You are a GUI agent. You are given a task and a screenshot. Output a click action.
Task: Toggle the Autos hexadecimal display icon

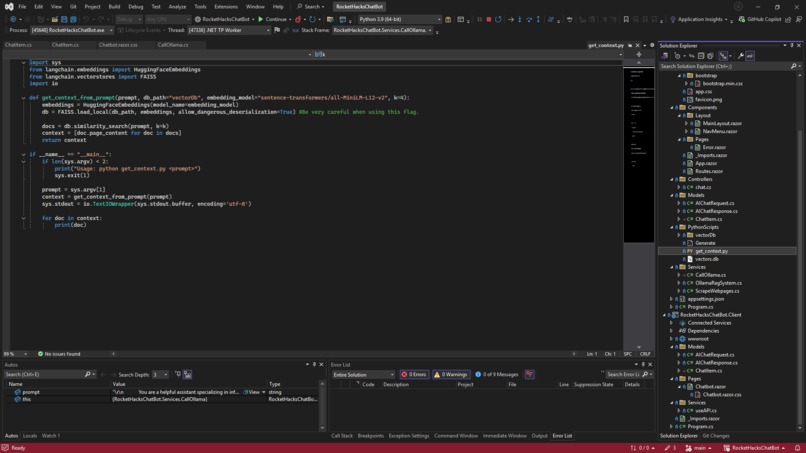188,374
